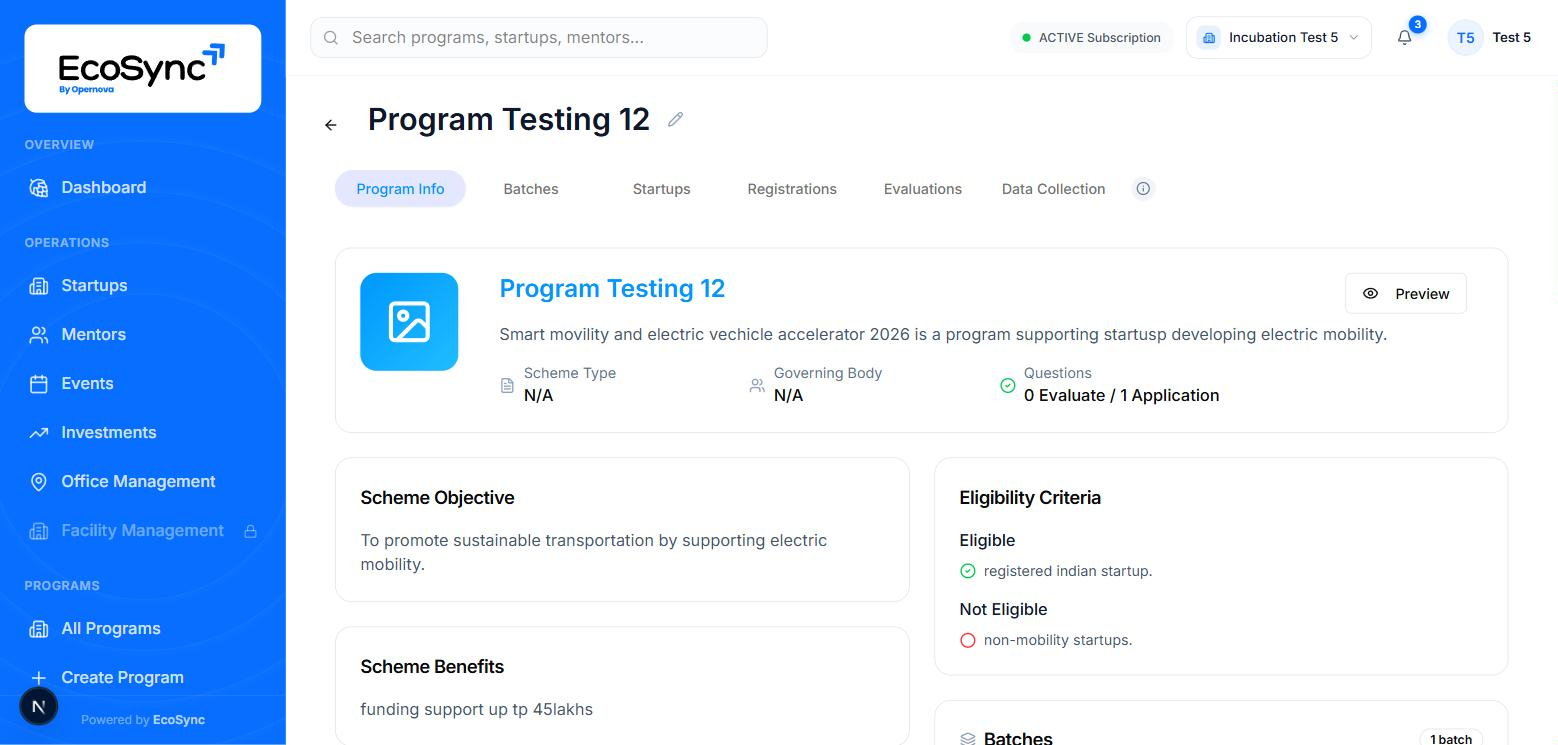The image size is (1558, 745).
Task: Open notifications bell with 3 alerts
Action: (x=1405, y=38)
